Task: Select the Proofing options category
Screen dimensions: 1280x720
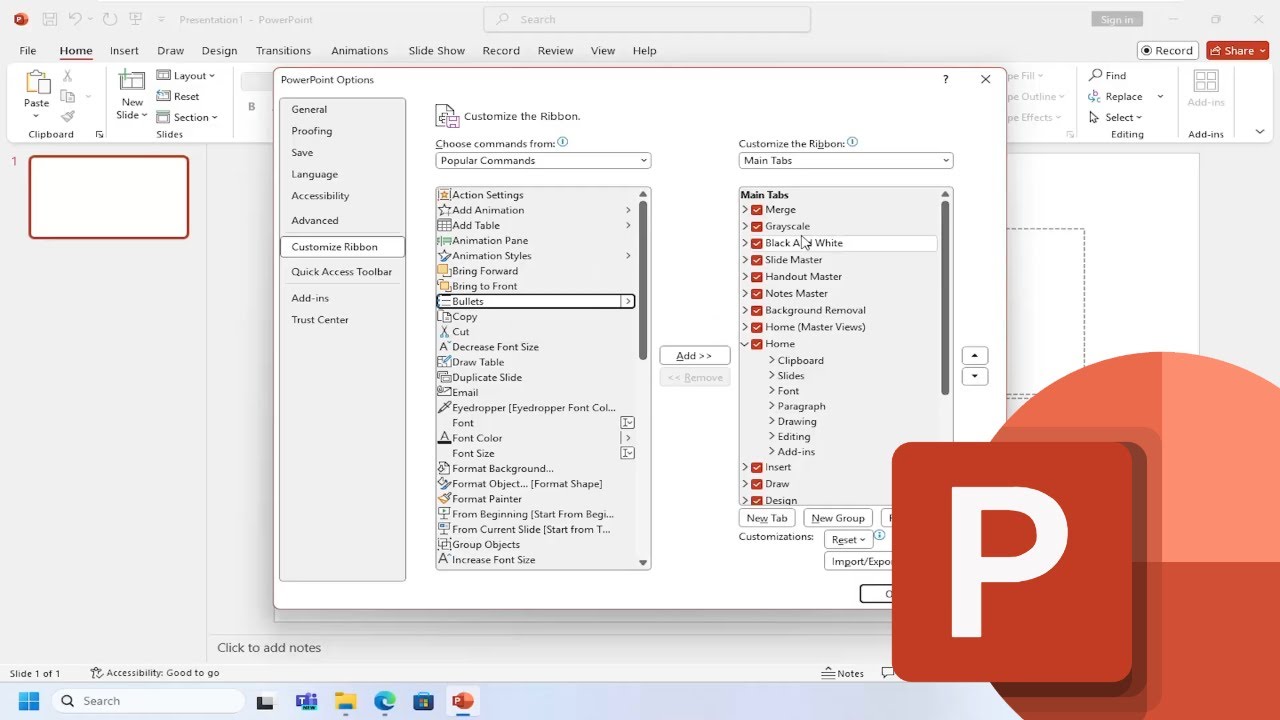Action: (312, 131)
